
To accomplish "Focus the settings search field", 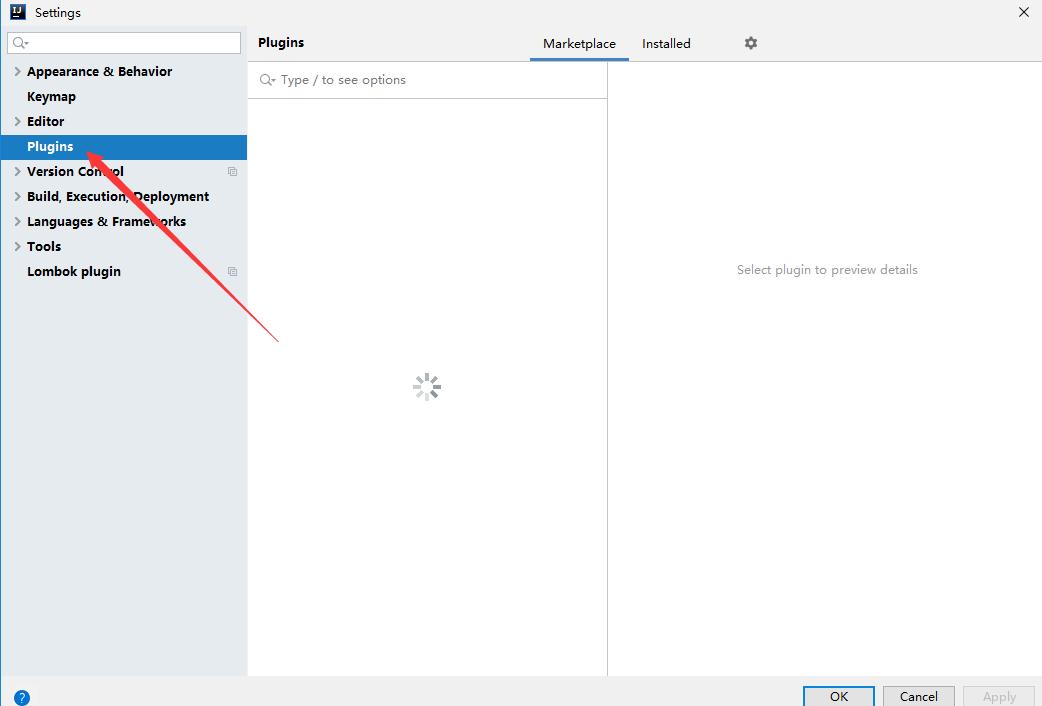I will click(x=124, y=43).
